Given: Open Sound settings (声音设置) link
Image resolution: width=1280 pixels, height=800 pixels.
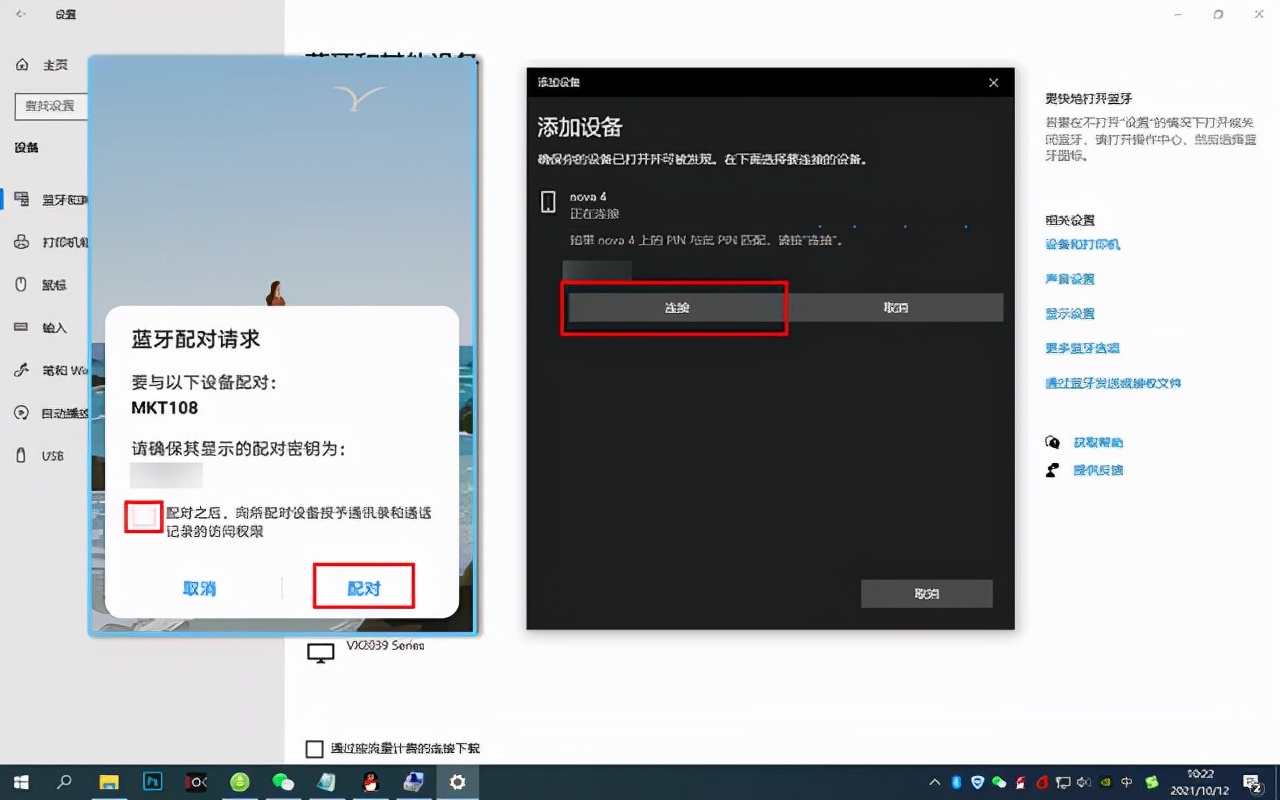Looking at the screenshot, I should [x=1072, y=278].
